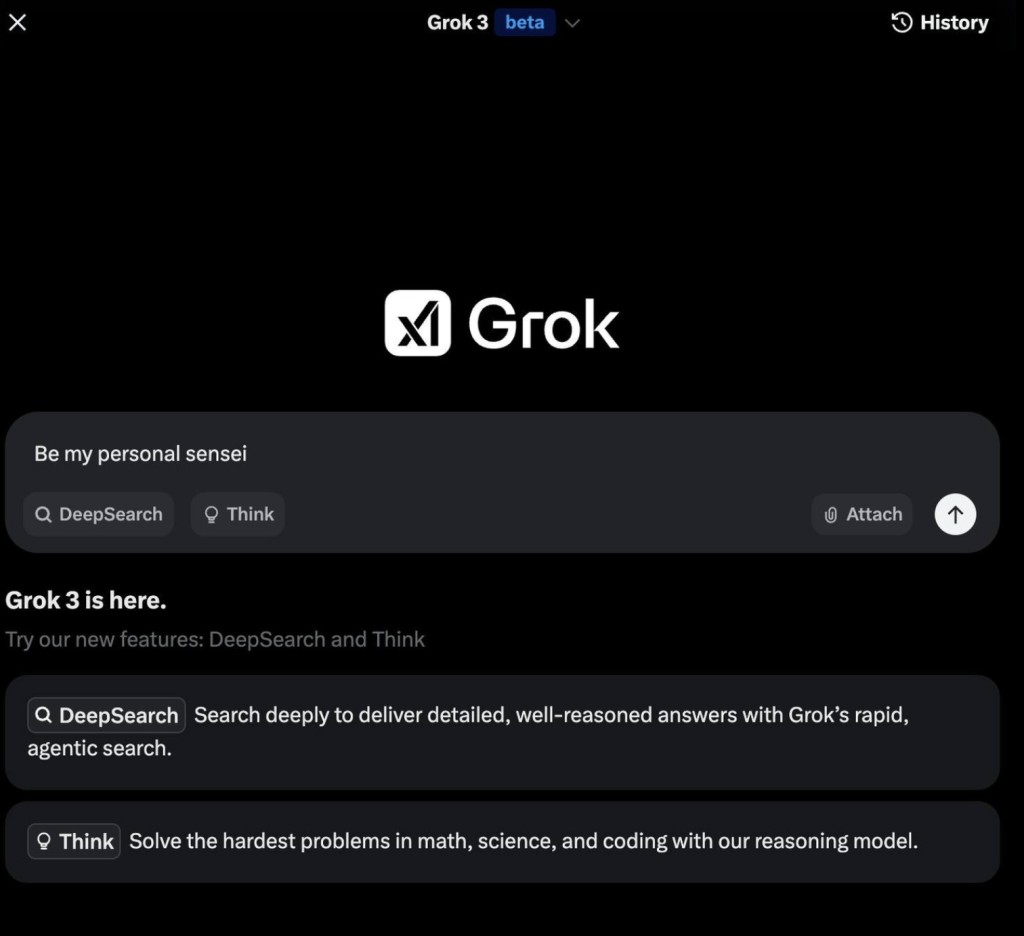Image resolution: width=1024 pixels, height=936 pixels.
Task: Click the magnifier icon in the DeepSearch feature card
Action: [43, 716]
